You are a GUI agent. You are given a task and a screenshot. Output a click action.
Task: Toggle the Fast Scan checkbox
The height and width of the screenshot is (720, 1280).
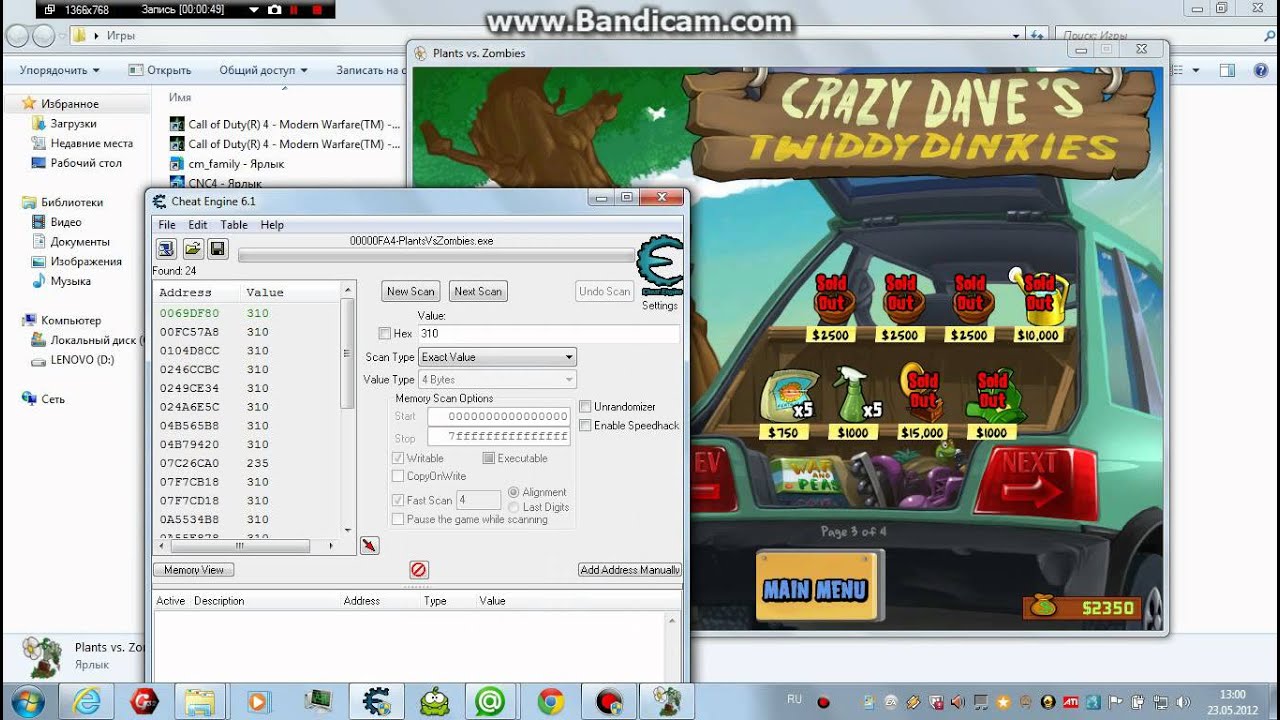[399, 500]
